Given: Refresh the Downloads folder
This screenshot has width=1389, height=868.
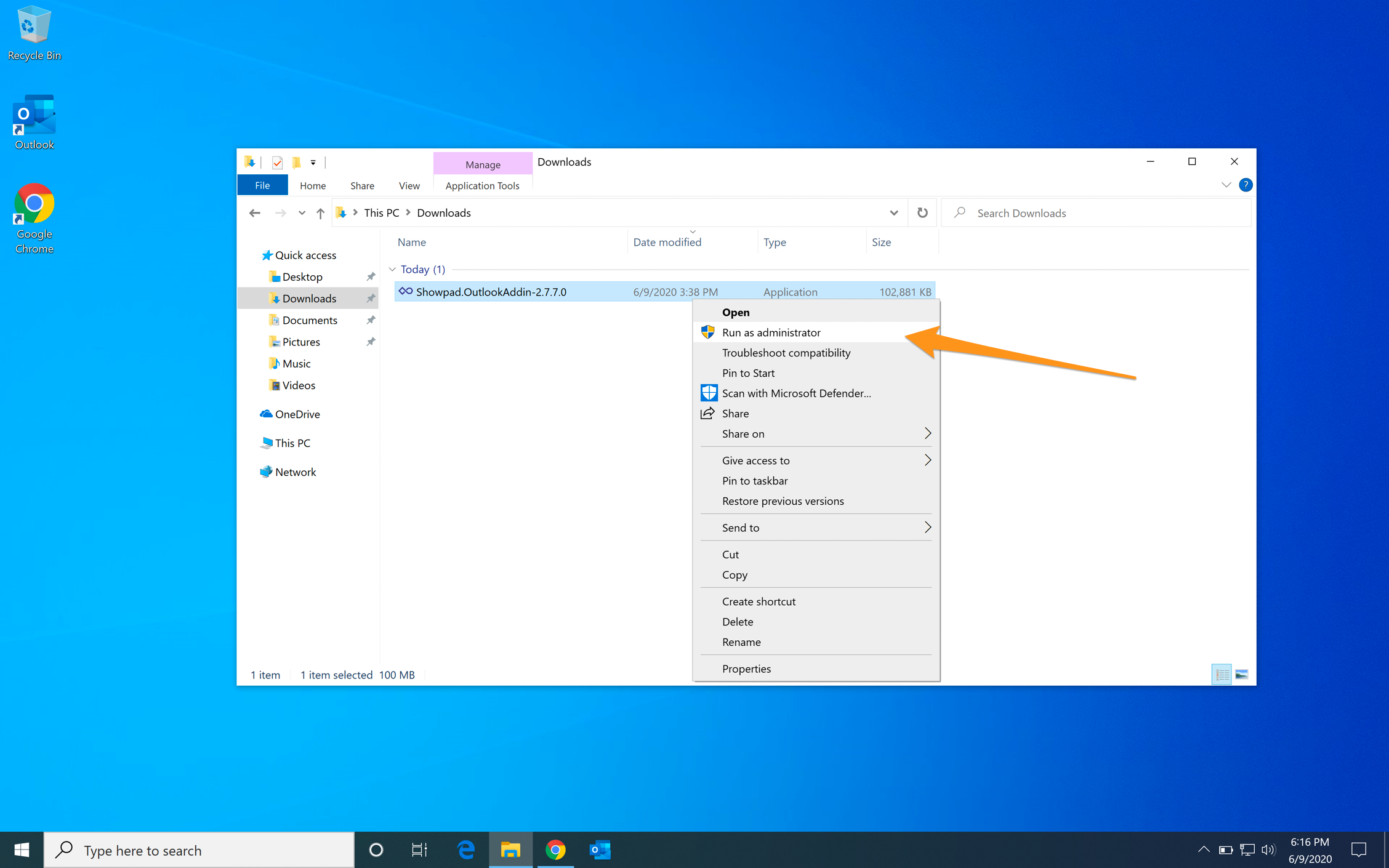Looking at the screenshot, I should [x=922, y=213].
